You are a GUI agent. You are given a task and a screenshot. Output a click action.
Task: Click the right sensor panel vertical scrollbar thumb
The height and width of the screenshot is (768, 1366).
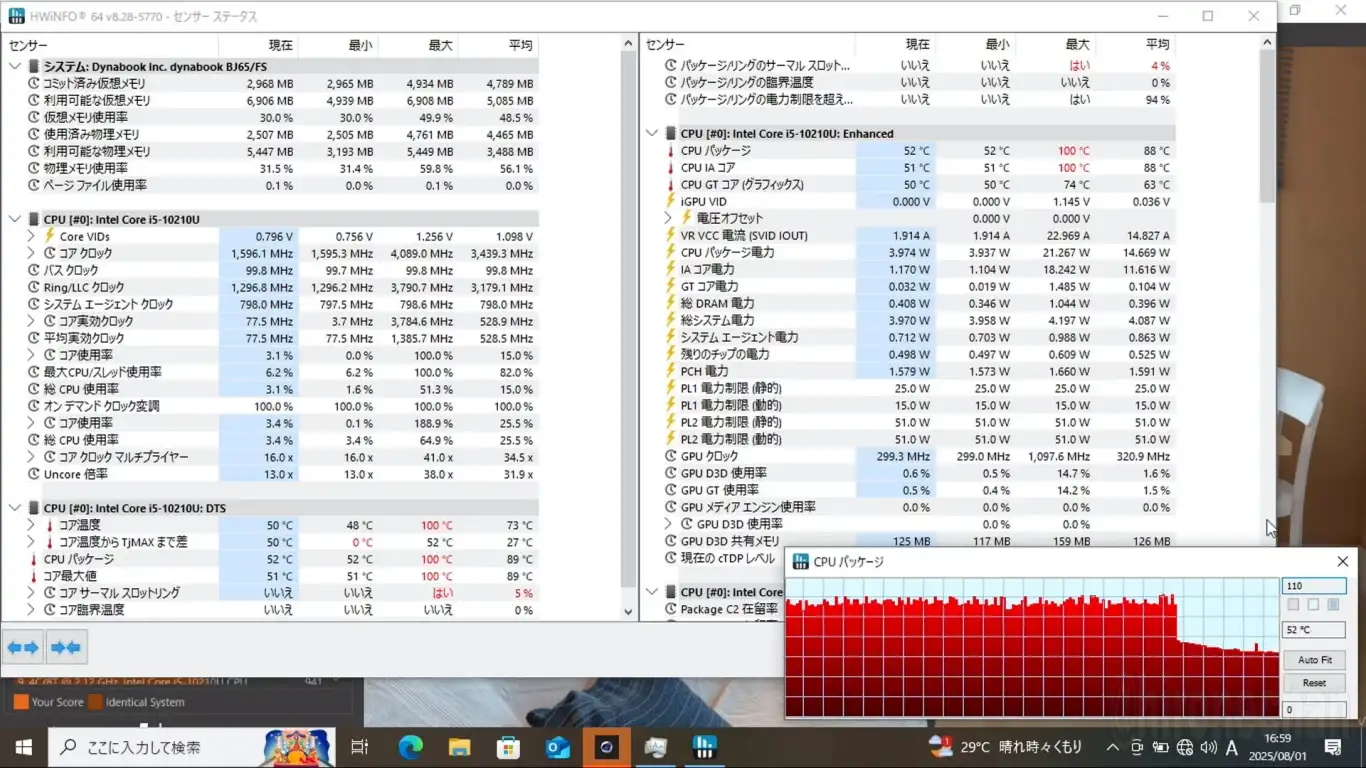click(x=1268, y=125)
